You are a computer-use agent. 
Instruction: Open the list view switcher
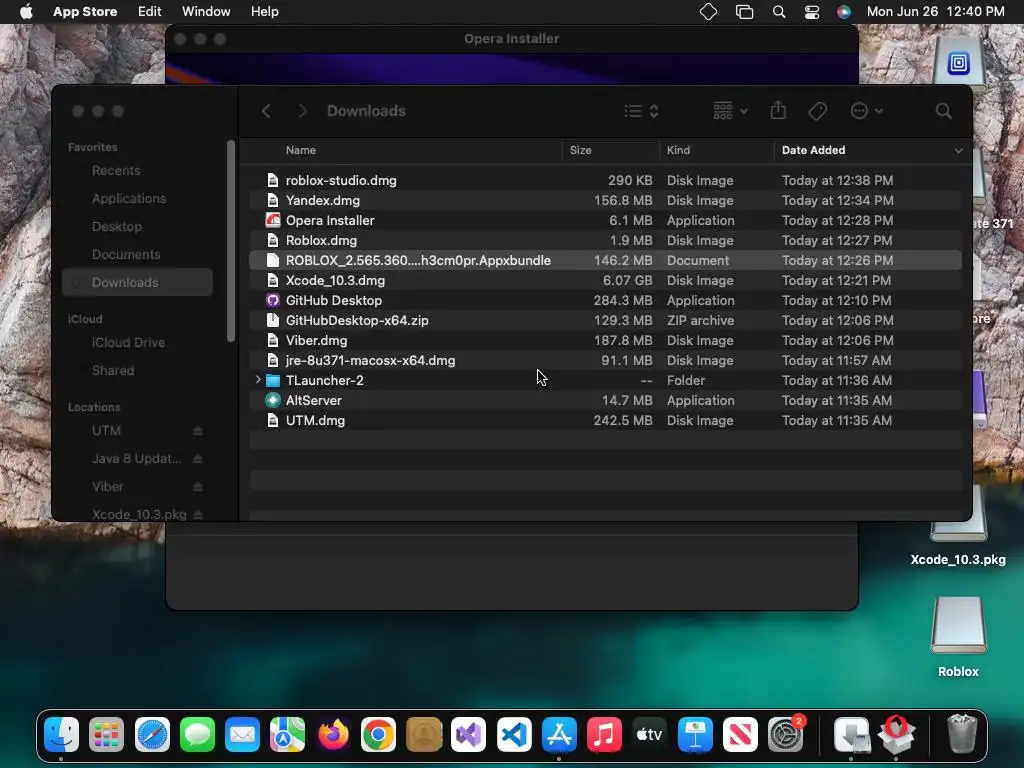tap(641, 111)
